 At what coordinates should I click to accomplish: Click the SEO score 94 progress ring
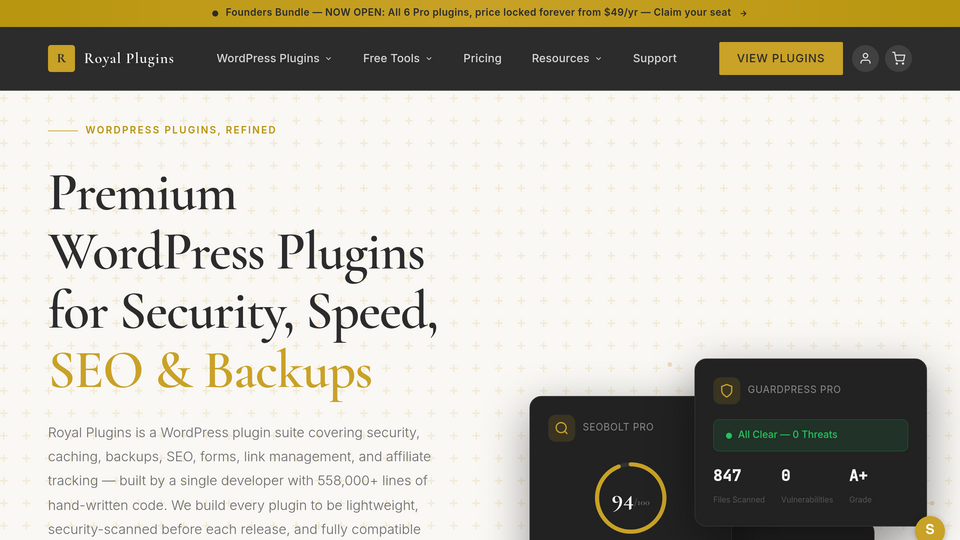pos(630,498)
